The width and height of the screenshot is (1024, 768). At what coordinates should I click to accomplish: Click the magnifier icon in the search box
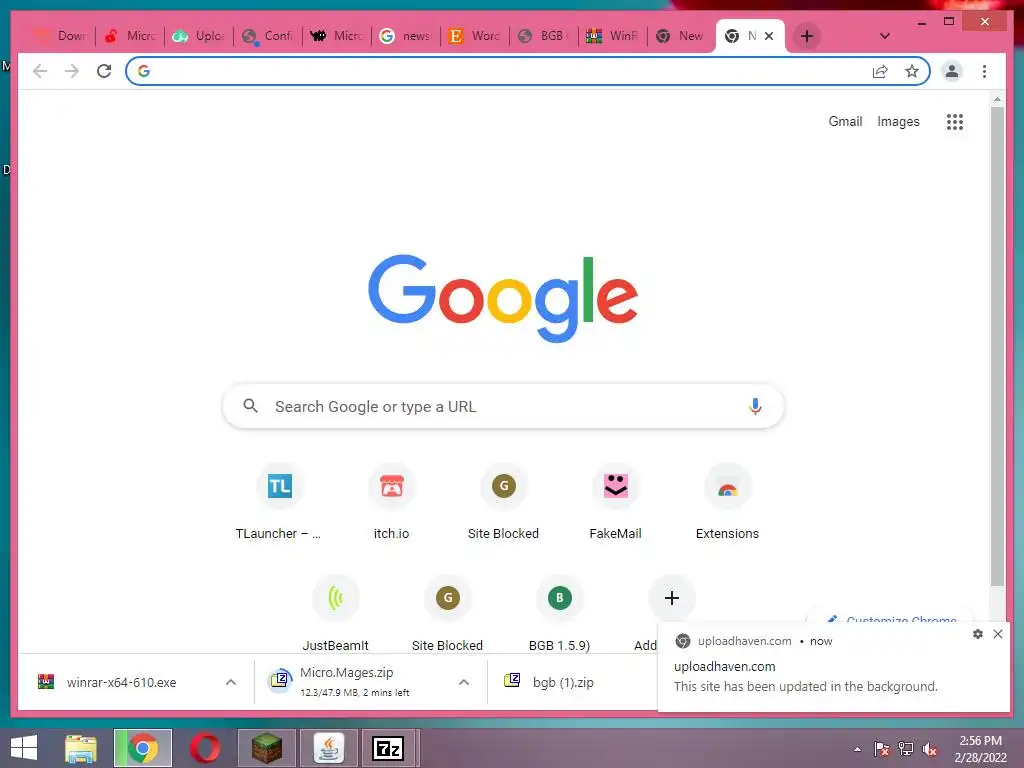[x=250, y=406]
